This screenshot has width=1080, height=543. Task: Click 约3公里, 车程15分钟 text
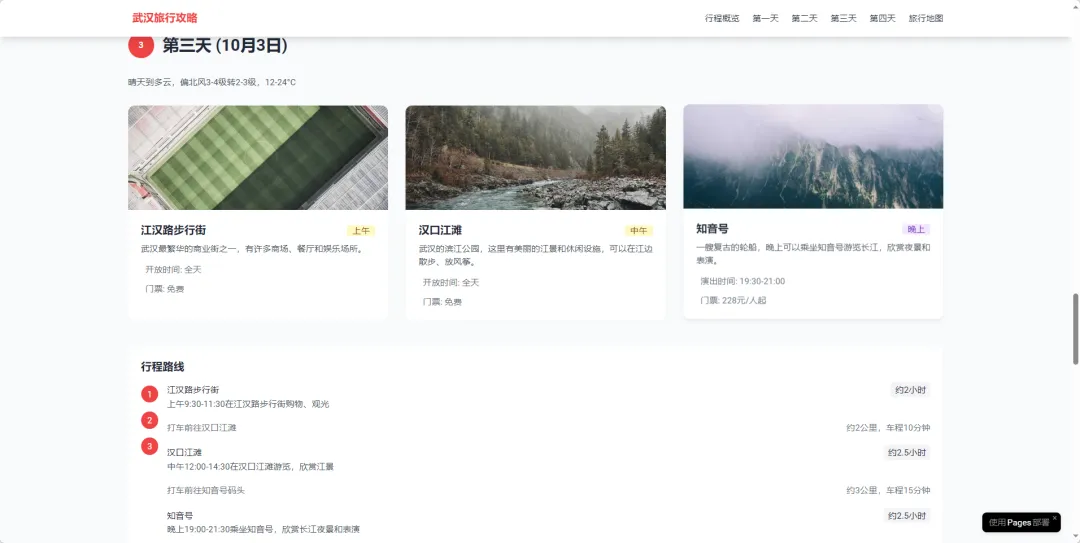click(x=888, y=491)
